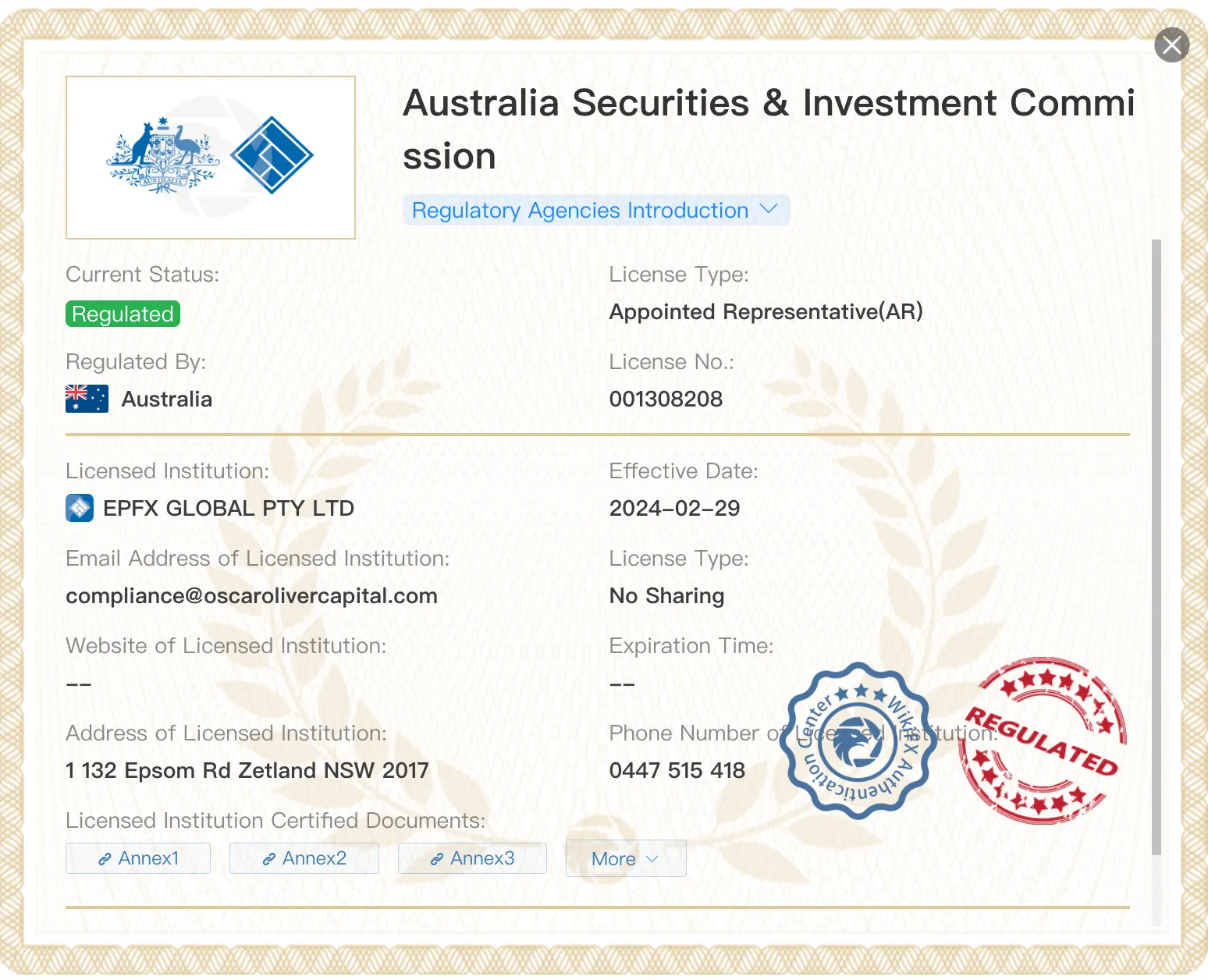Click the Australian flag icon
The width and height of the screenshot is (1208, 980).
point(87,399)
